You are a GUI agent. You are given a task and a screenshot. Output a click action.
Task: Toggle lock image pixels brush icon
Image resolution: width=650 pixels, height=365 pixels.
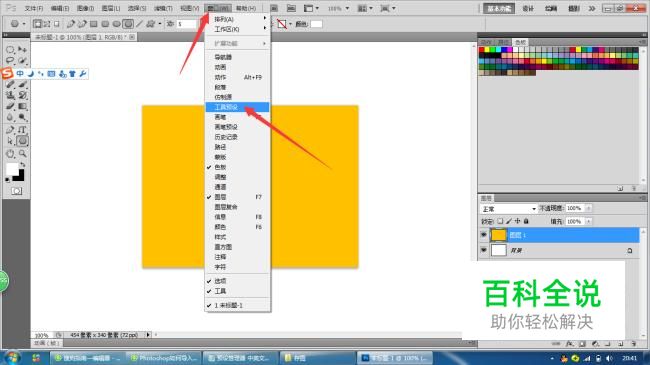click(x=509, y=221)
